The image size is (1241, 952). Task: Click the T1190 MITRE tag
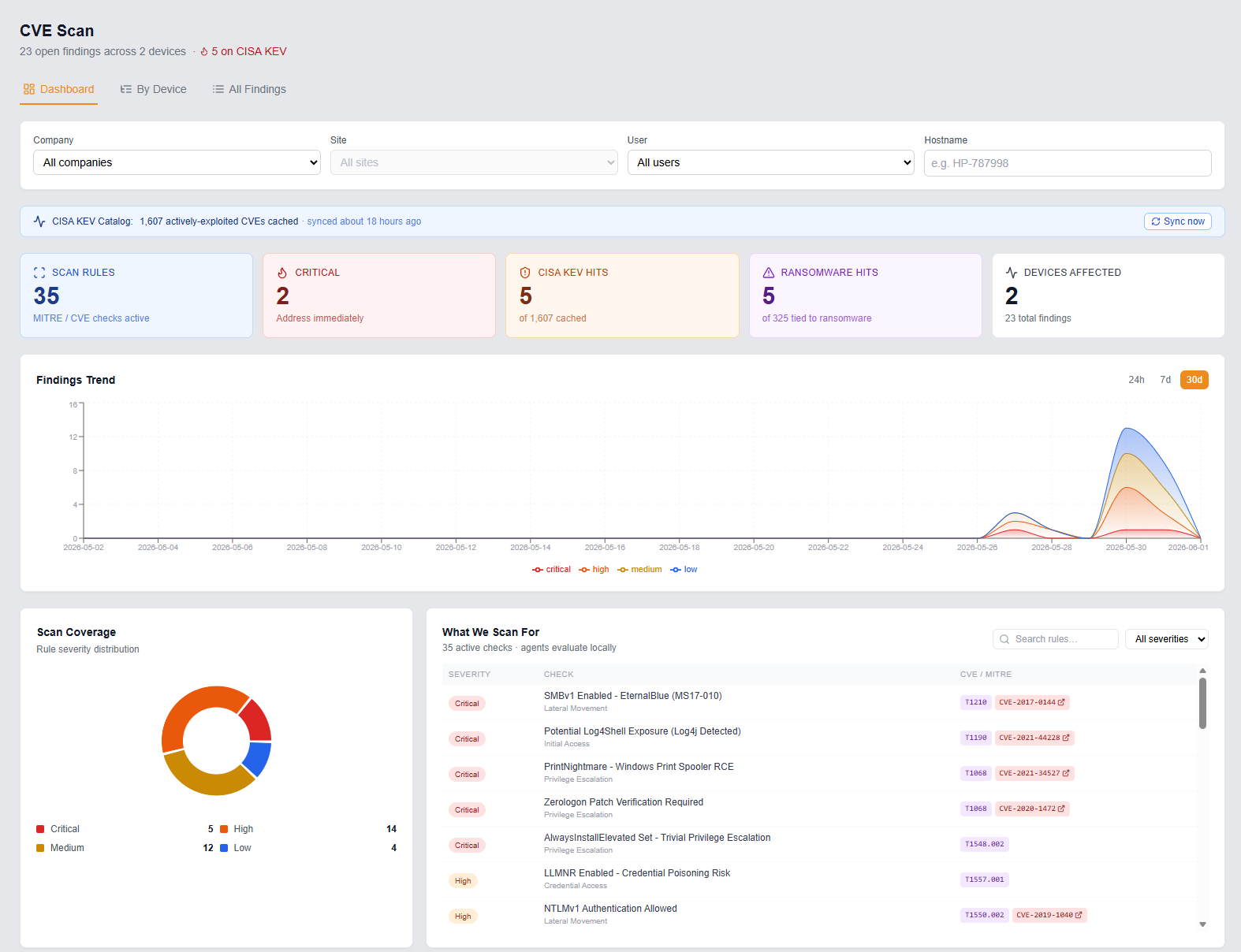[976, 738]
